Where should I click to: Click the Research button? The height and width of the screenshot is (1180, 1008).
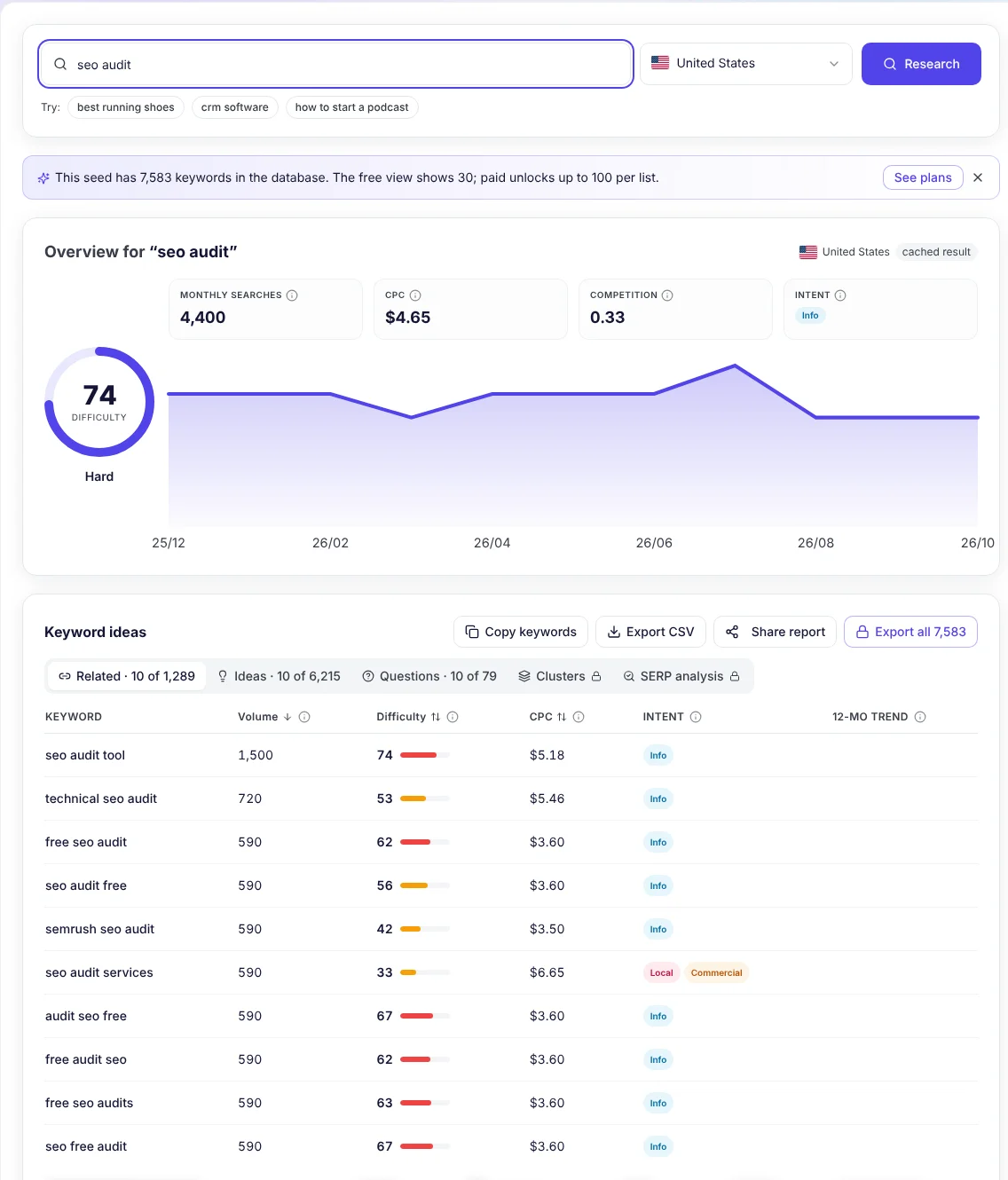[921, 64]
